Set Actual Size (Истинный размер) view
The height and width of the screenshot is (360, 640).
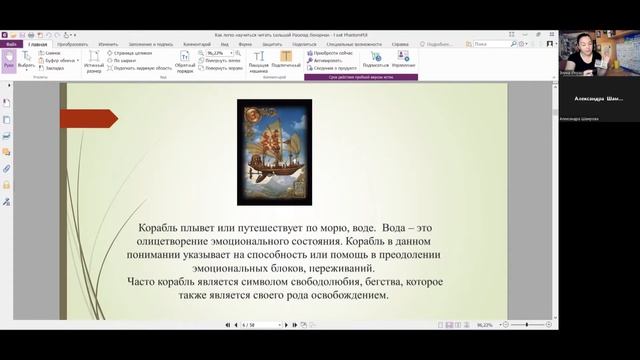coord(94,62)
